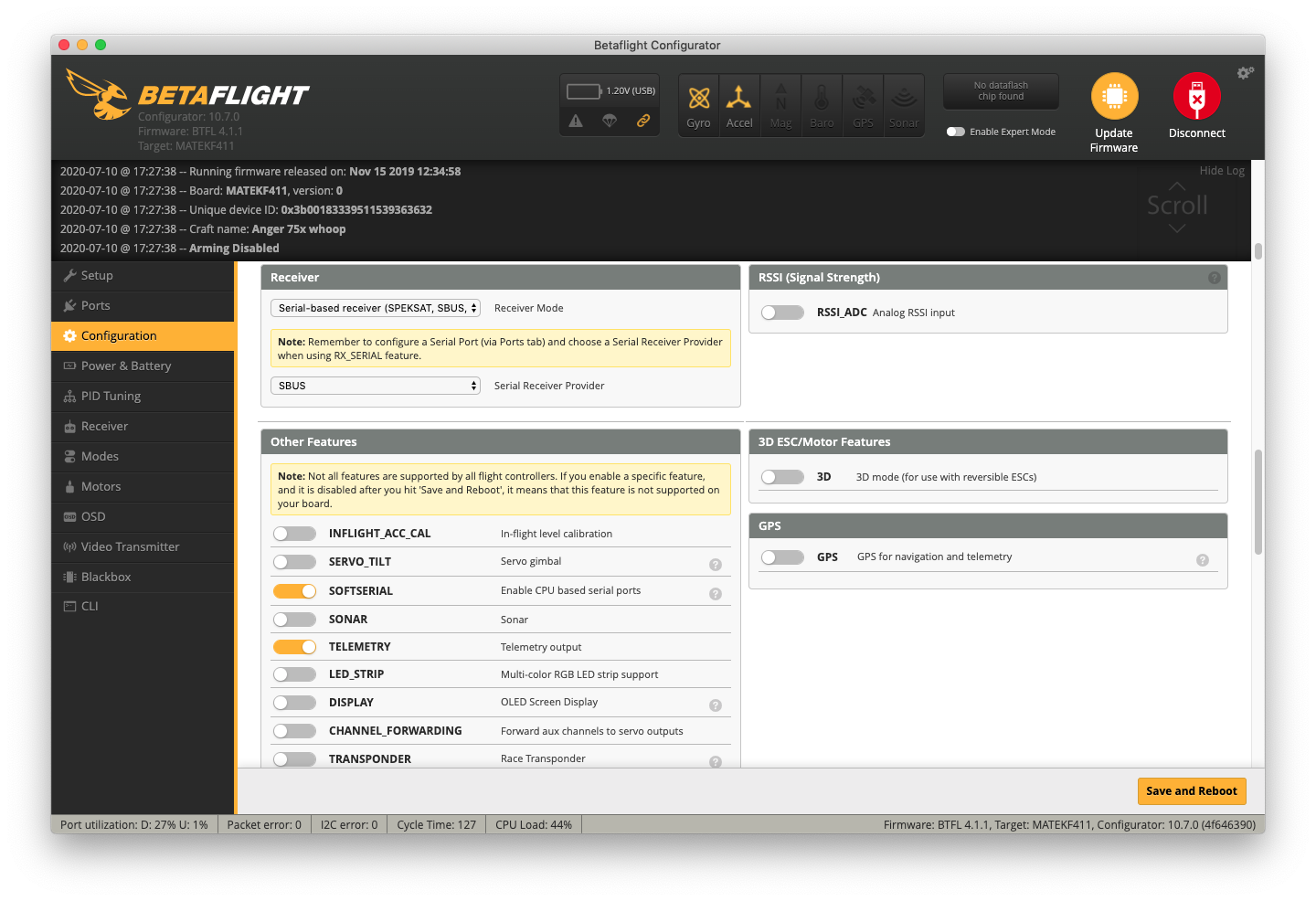Click the failsafe parachute status icon
The image size is (1316, 901).
coord(610,121)
